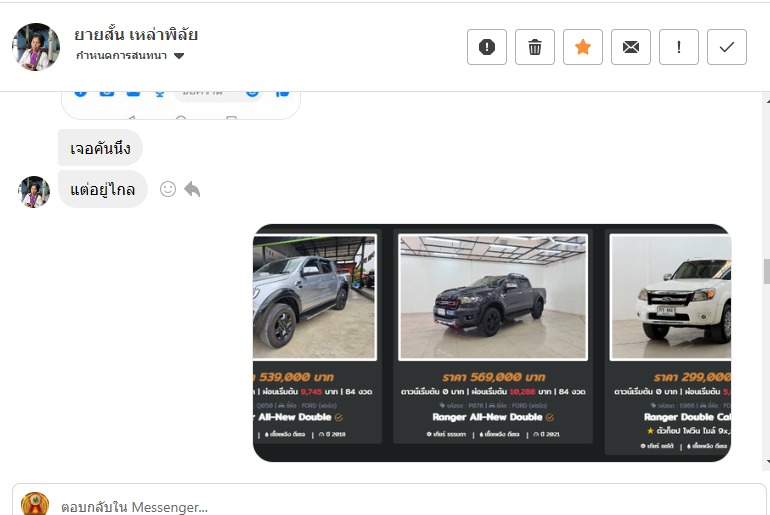Flag conversation with plain exclamation mark icon
770x515 pixels.
[x=679, y=47]
